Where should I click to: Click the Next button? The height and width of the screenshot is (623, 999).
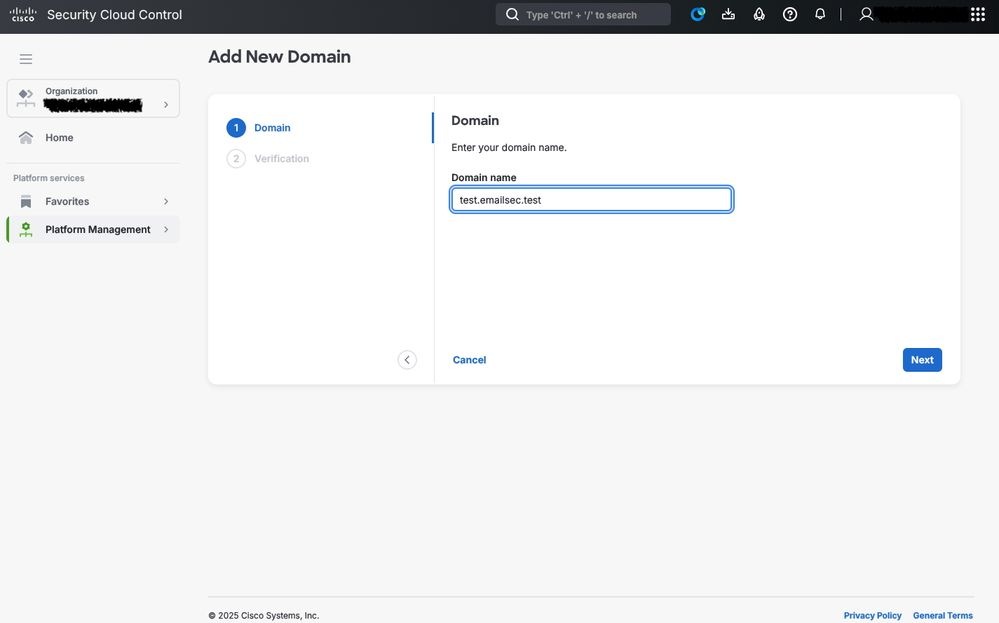tap(922, 360)
